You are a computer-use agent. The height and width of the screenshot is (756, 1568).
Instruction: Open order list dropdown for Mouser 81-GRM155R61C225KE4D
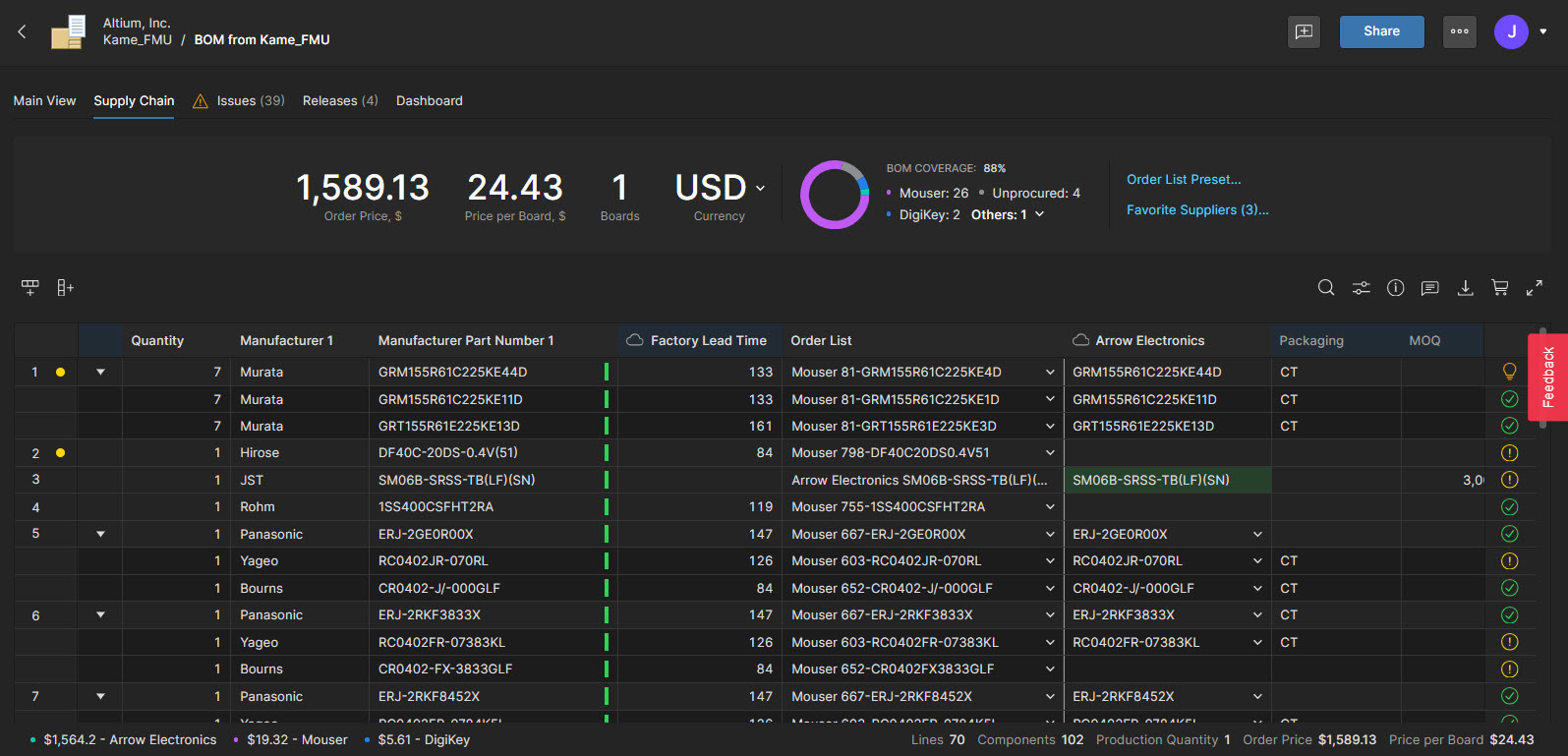pos(1050,372)
